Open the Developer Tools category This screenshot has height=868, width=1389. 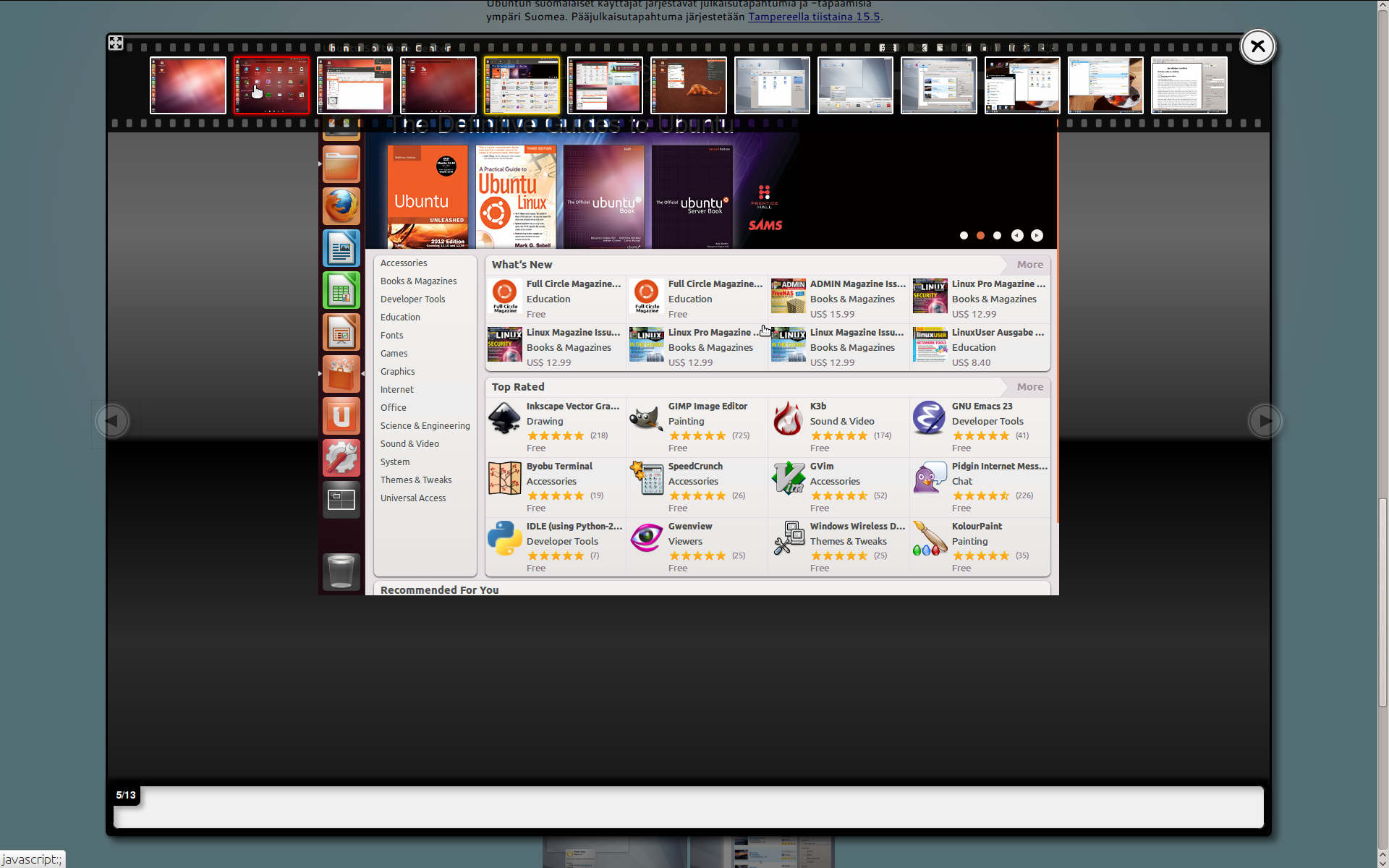(412, 299)
